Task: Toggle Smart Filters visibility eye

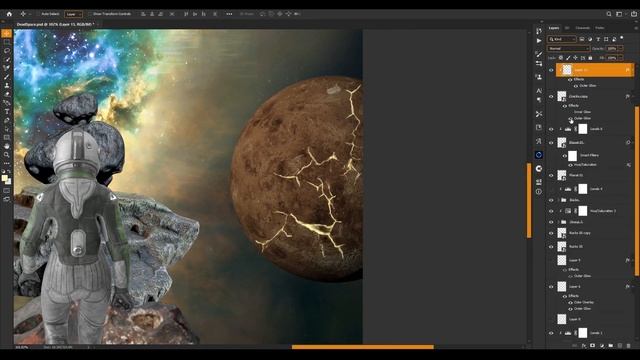Action: click(565, 156)
